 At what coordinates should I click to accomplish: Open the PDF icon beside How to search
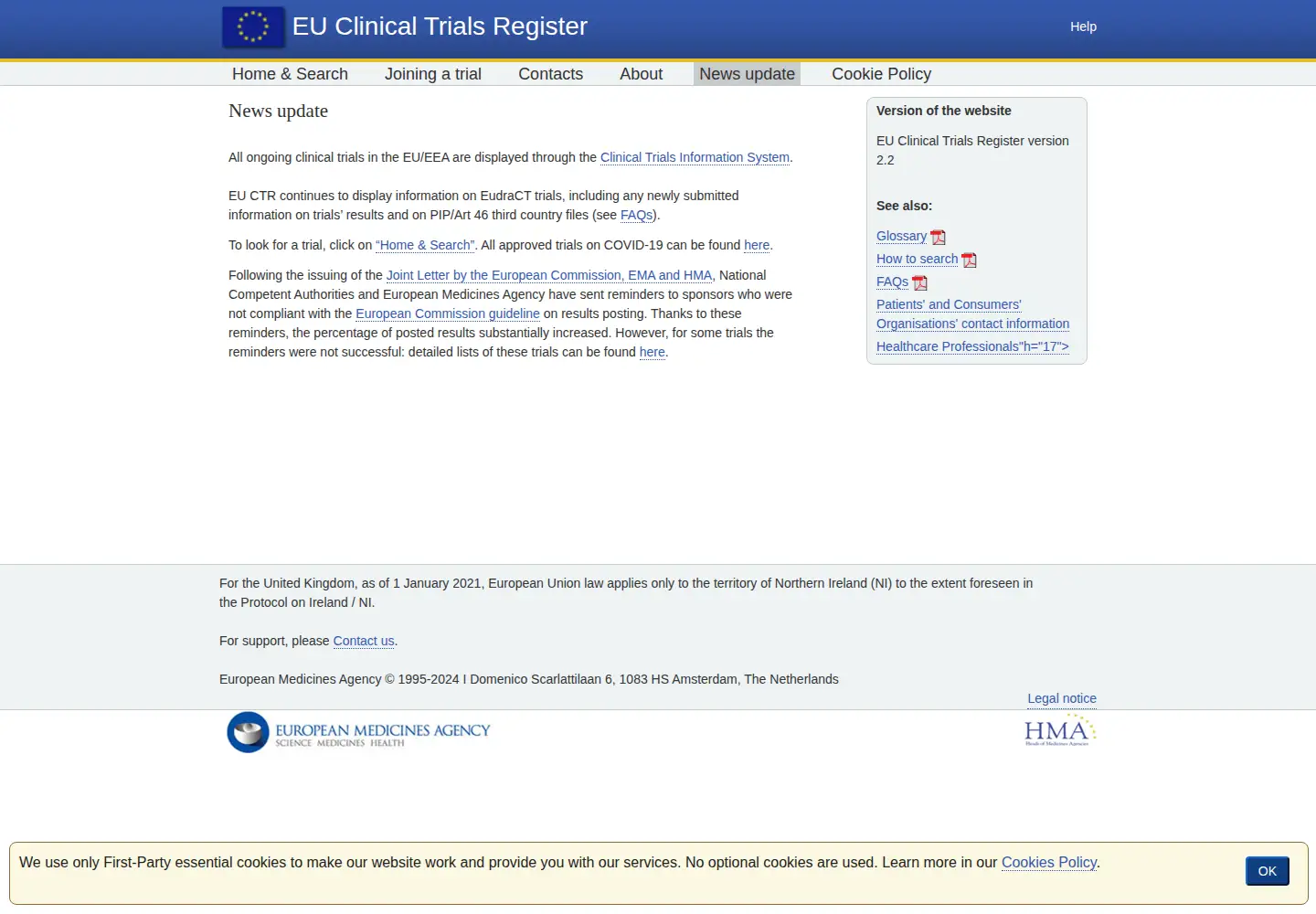pos(970,260)
